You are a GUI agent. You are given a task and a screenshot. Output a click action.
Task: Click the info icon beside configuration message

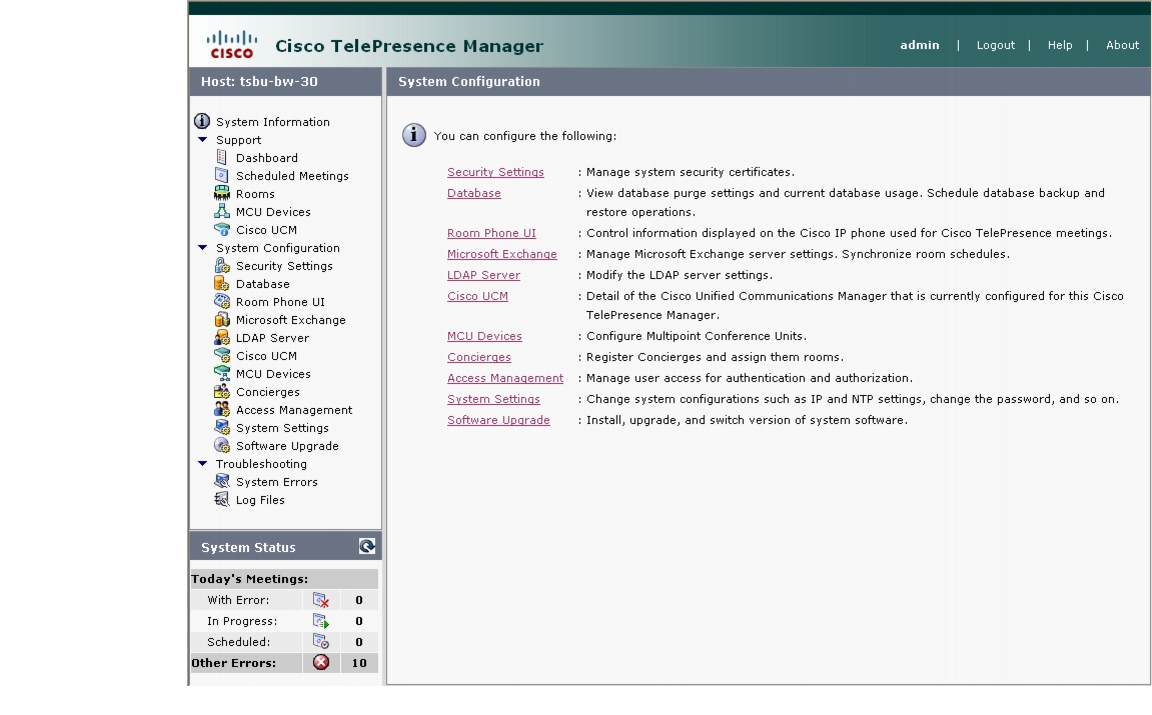click(x=414, y=135)
